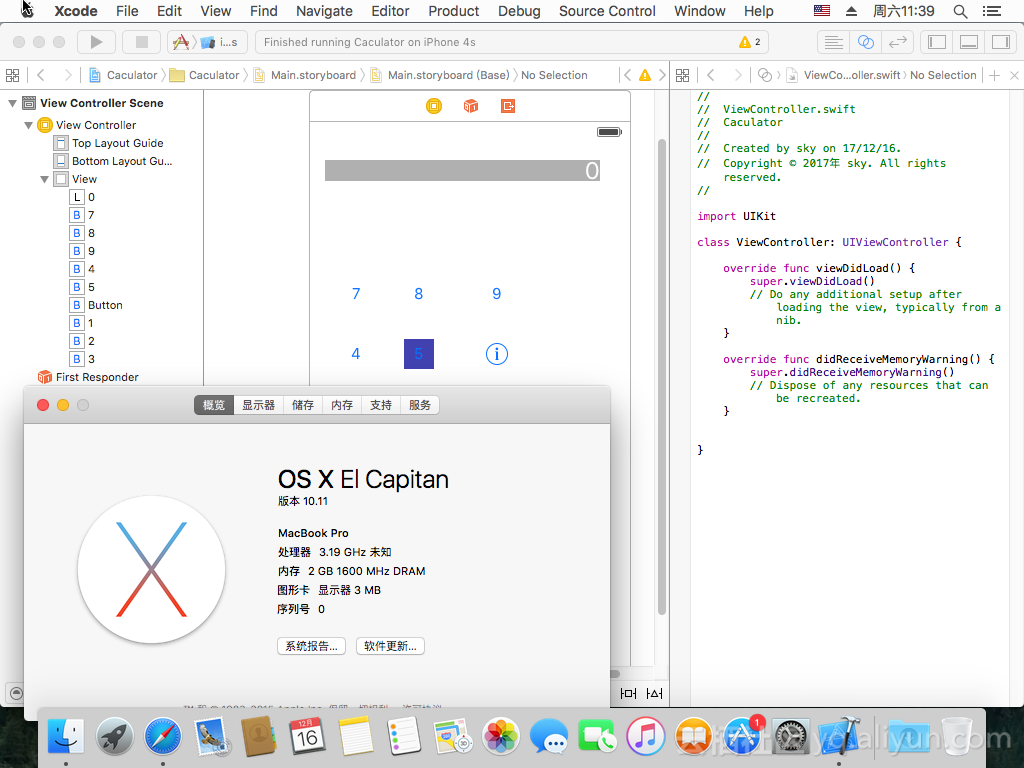Jump to next issue in storyboard
This screenshot has height=768, width=1024.
pos(662,75)
